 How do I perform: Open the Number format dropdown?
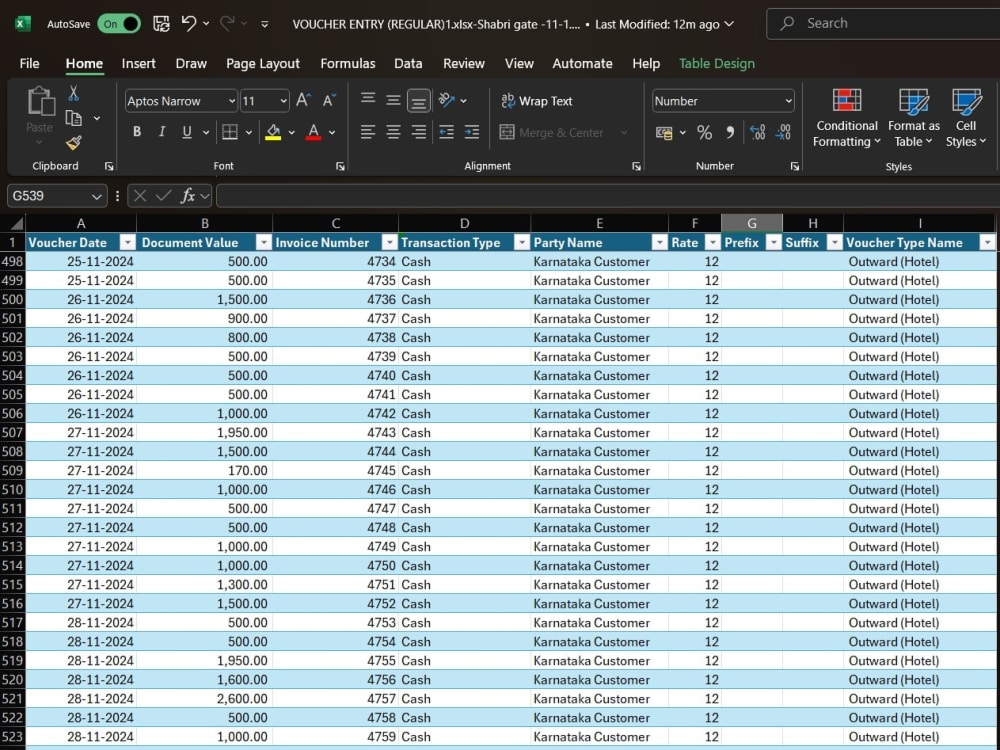(788, 101)
